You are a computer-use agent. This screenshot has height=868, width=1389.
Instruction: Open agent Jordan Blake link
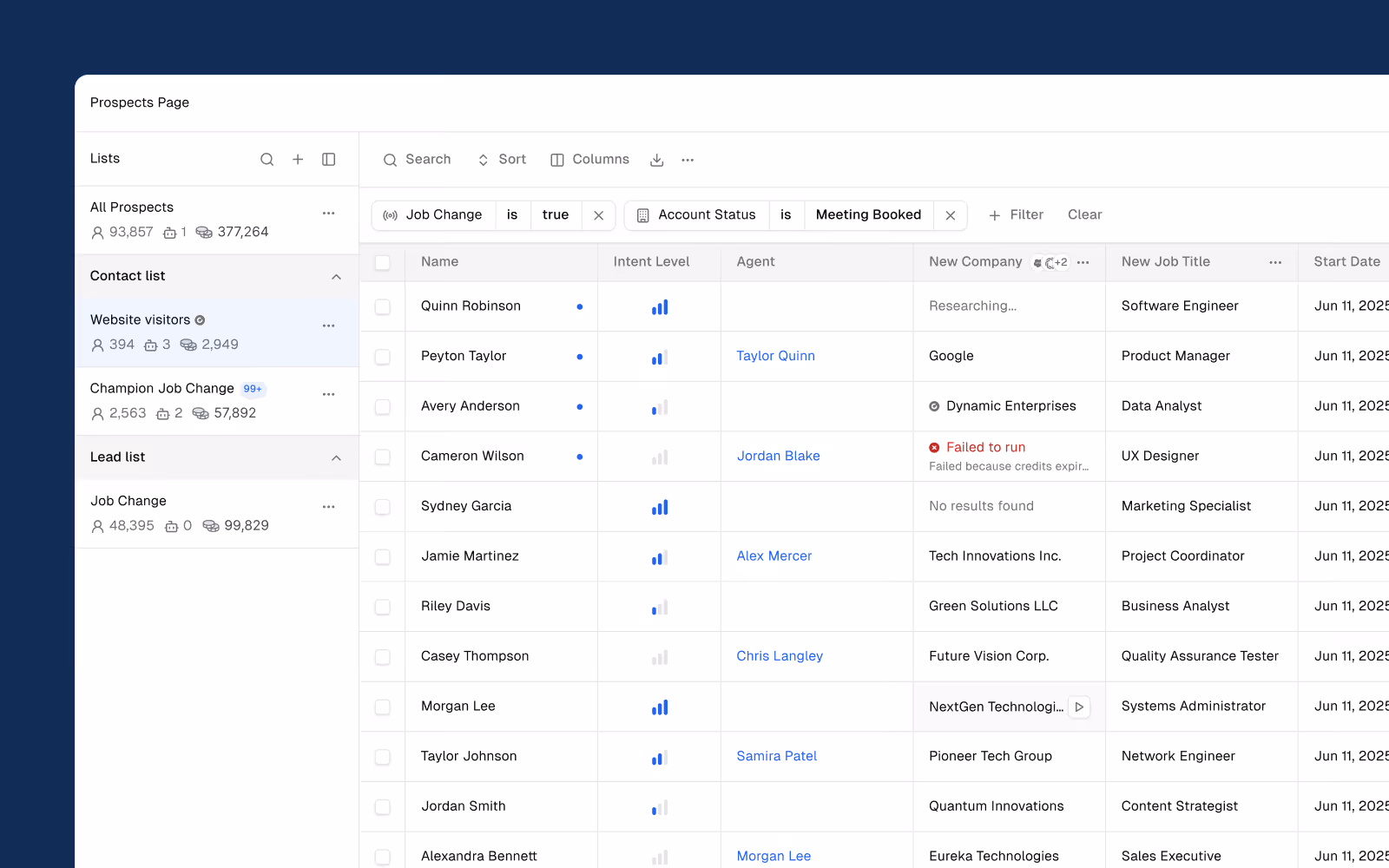point(779,457)
